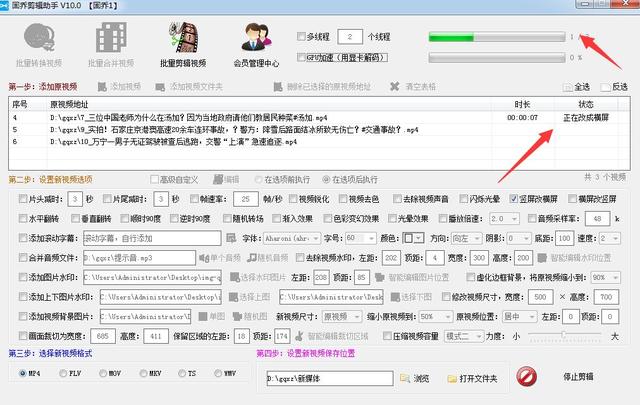Image resolution: width=640 pixels, height=405 pixels.
Task: Open the 新视频尺寸 dropdown
Action: pyautogui.click(x=342, y=316)
